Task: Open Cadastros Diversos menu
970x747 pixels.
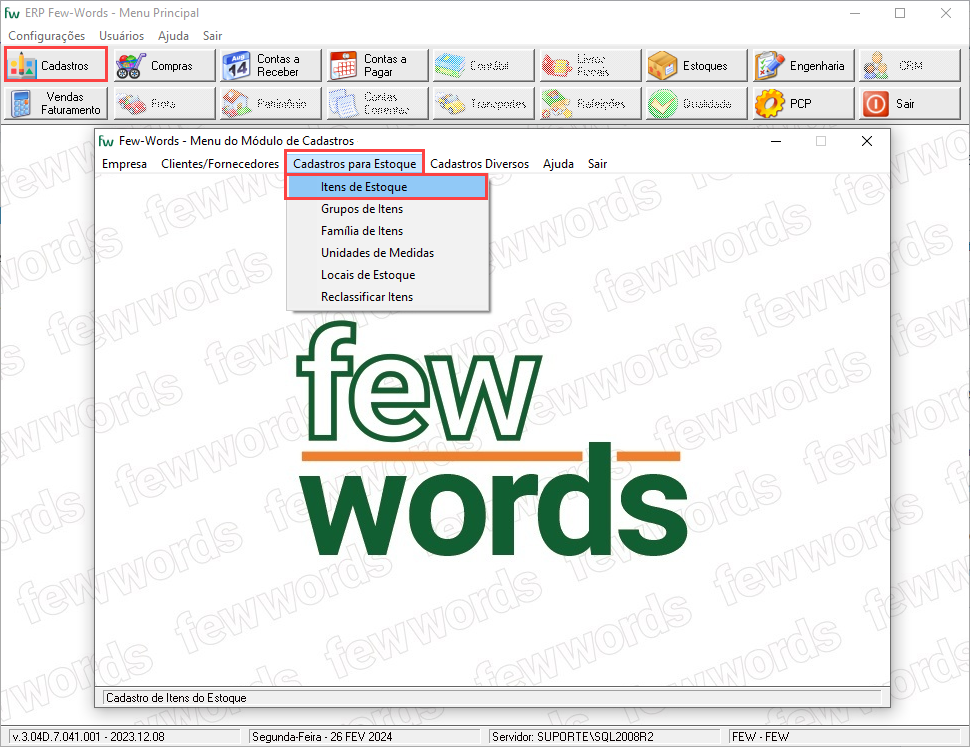Action: [x=479, y=164]
